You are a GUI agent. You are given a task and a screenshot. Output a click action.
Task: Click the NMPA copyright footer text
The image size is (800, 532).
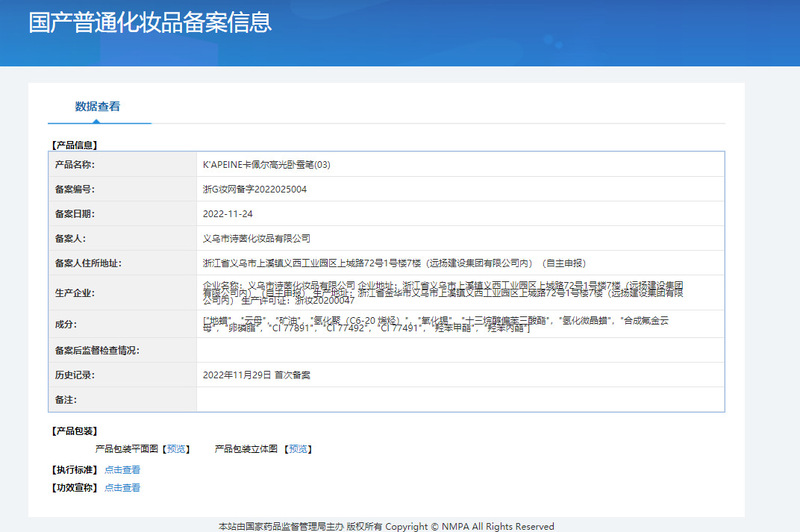click(386, 526)
